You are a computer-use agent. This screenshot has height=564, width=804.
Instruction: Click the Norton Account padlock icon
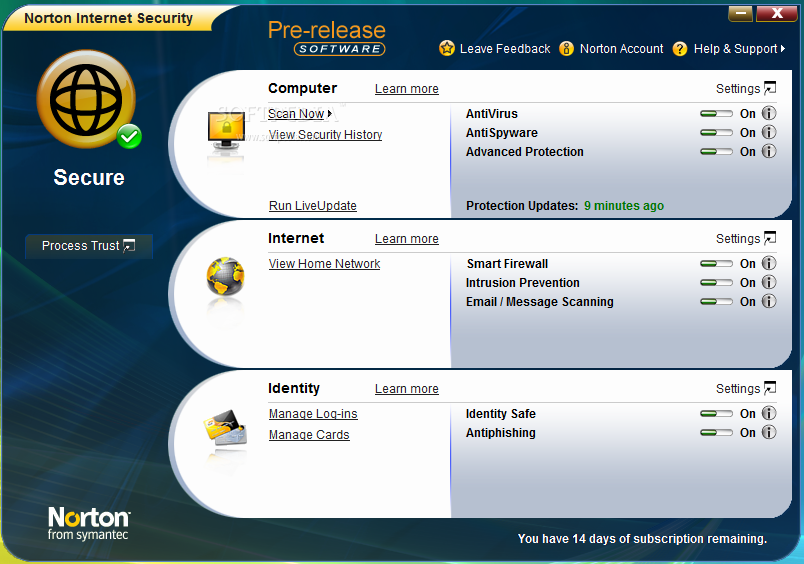pyautogui.click(x=566, y=48)
